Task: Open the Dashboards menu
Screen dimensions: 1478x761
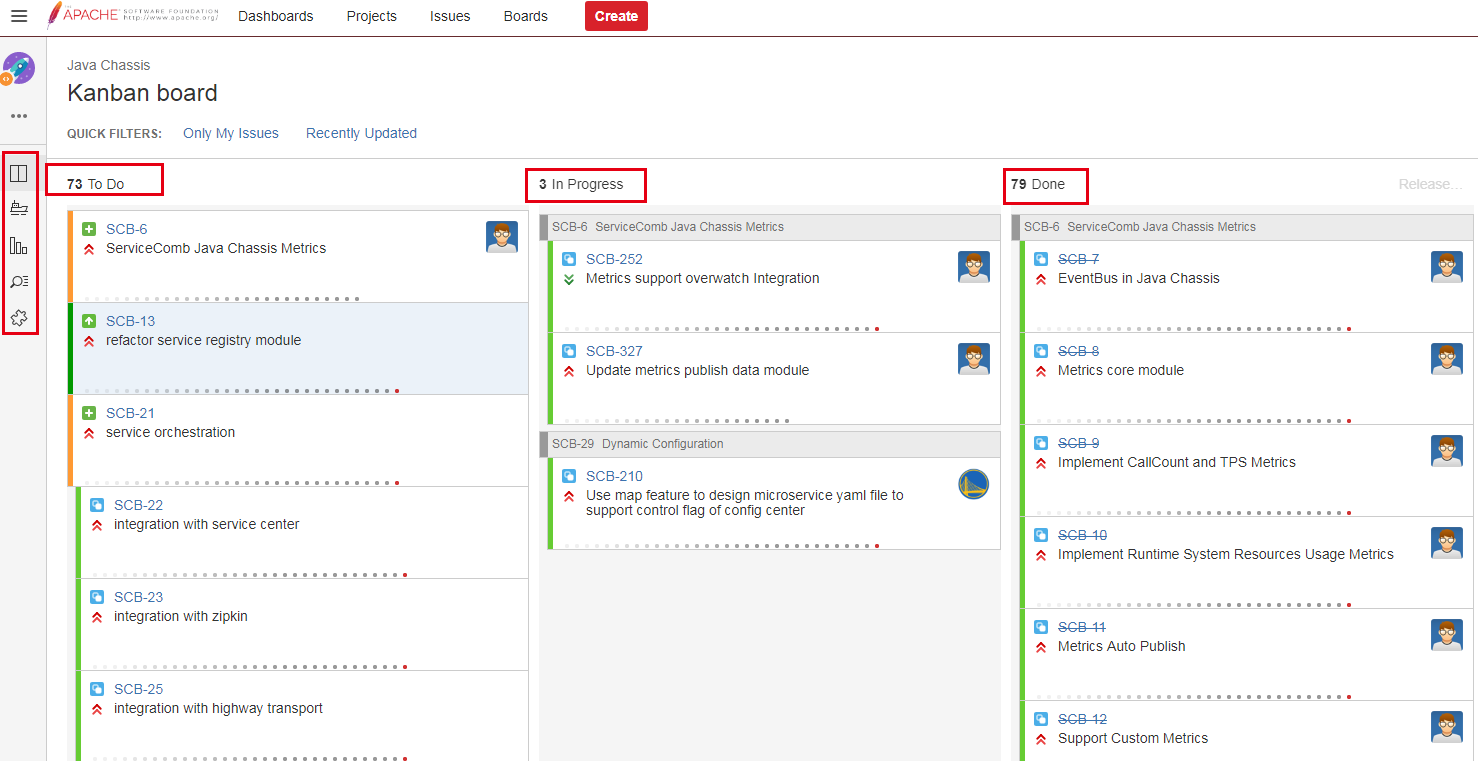Action: (x=275, y=16)
